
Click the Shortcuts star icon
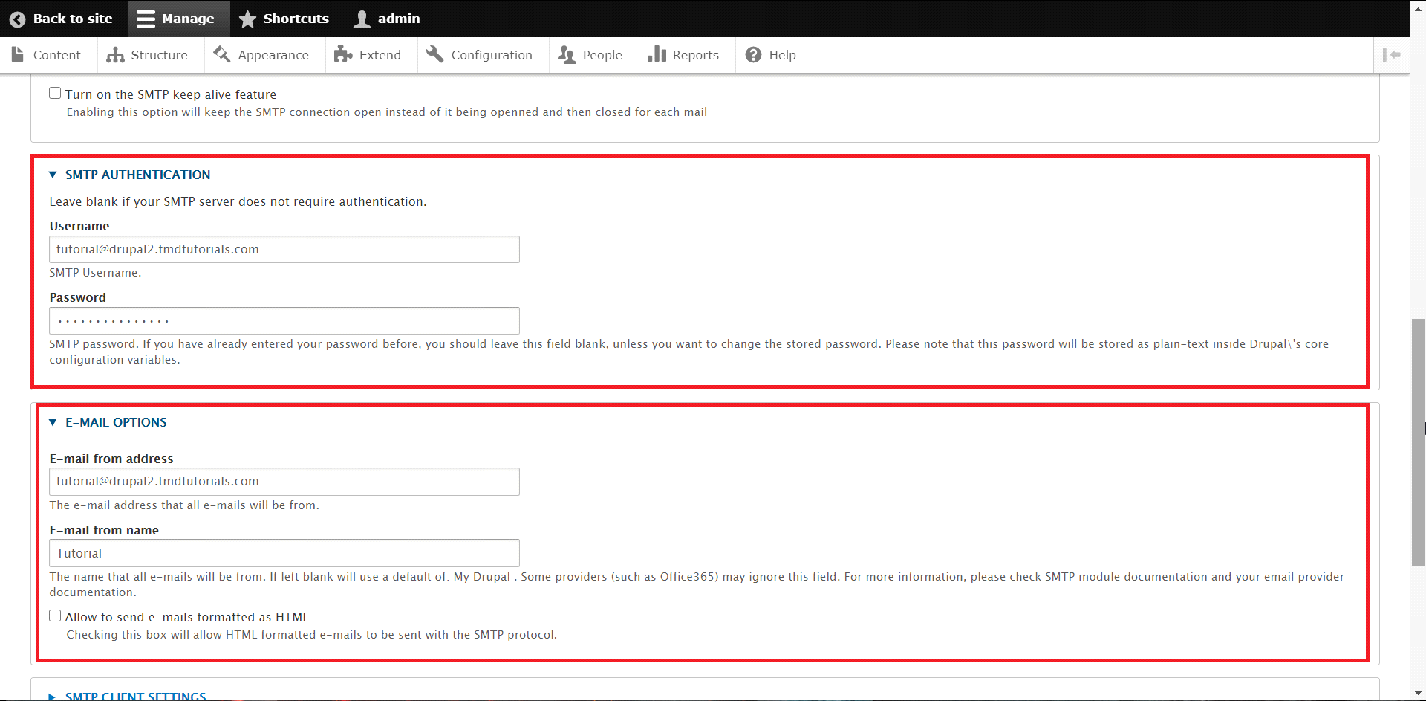point(247,19)
